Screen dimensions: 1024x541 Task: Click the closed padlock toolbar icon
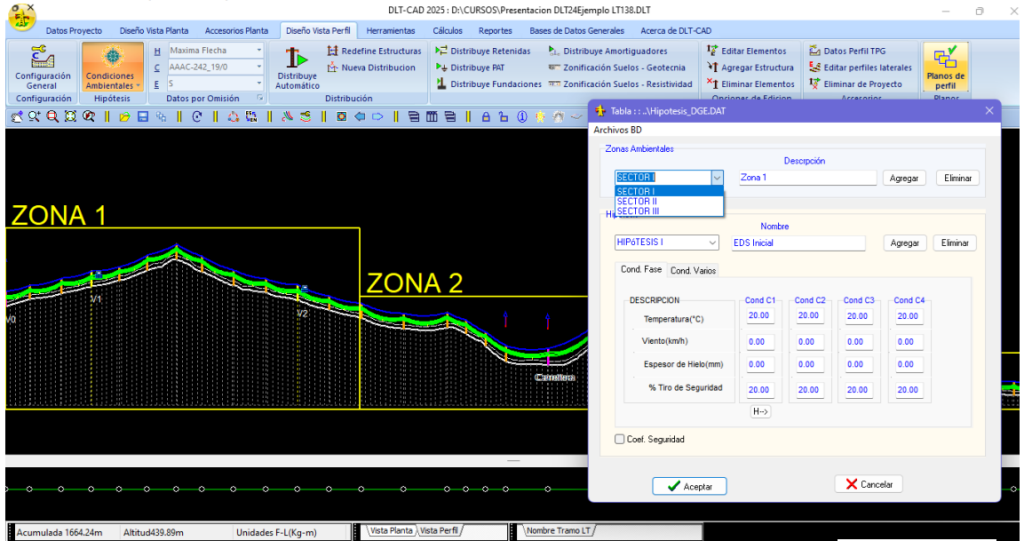click(486, 116)
